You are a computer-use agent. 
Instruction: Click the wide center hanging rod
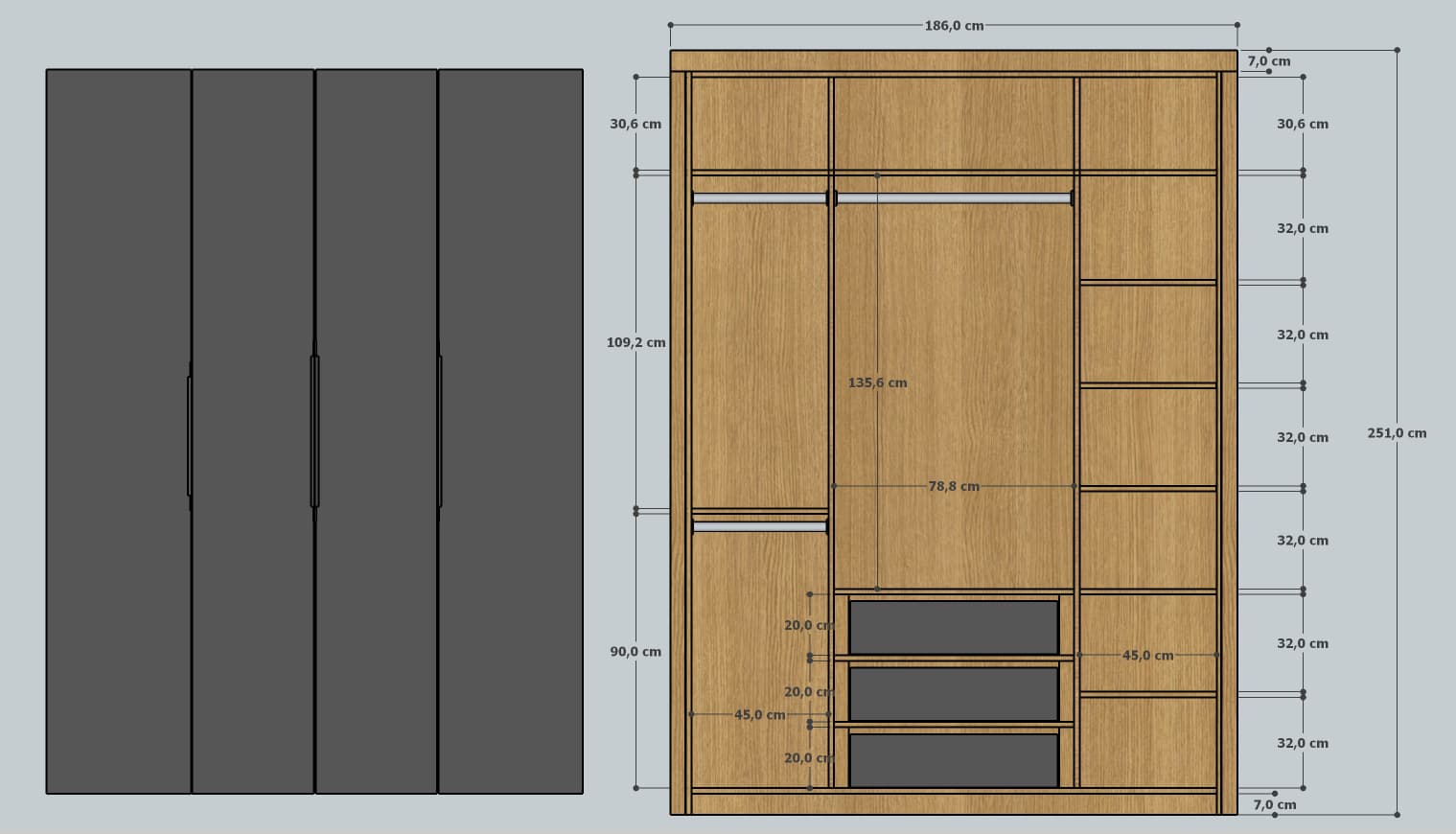(954, 198)
